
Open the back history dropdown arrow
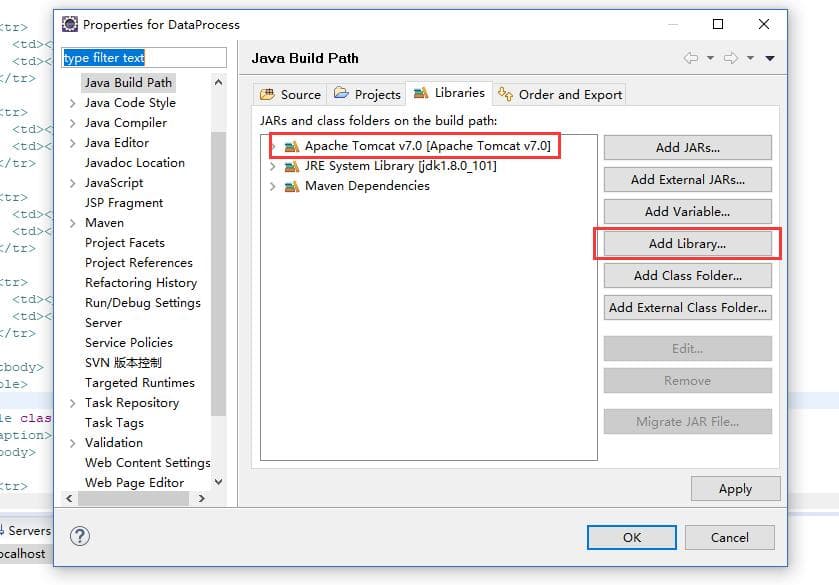coord(708,58)
